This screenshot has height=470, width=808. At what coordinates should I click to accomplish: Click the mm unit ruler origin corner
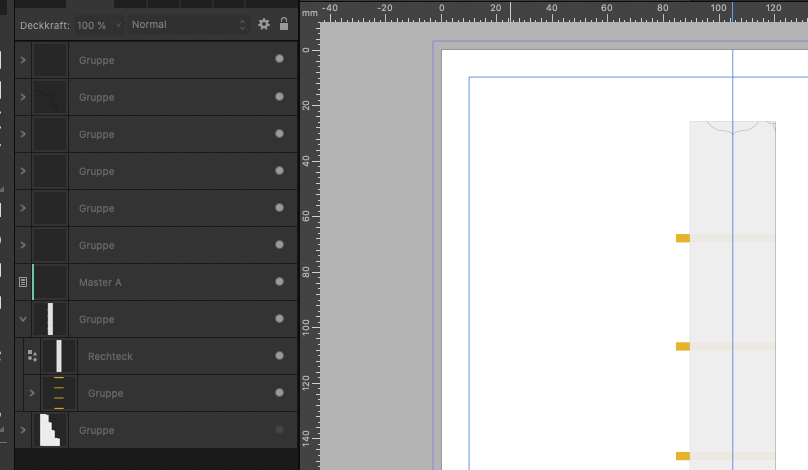310,12
